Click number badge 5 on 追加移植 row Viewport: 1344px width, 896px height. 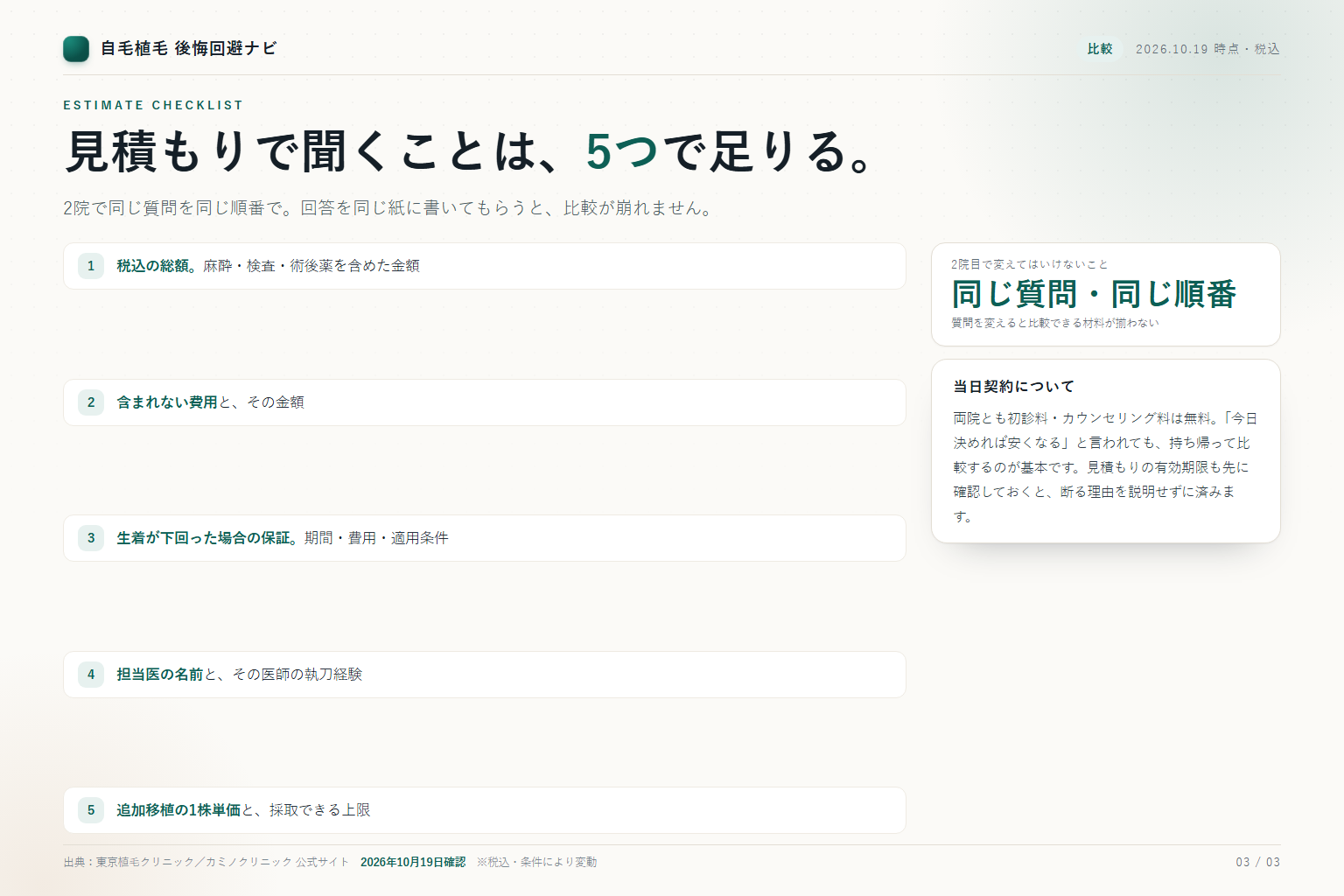click(x=91, y=810)
